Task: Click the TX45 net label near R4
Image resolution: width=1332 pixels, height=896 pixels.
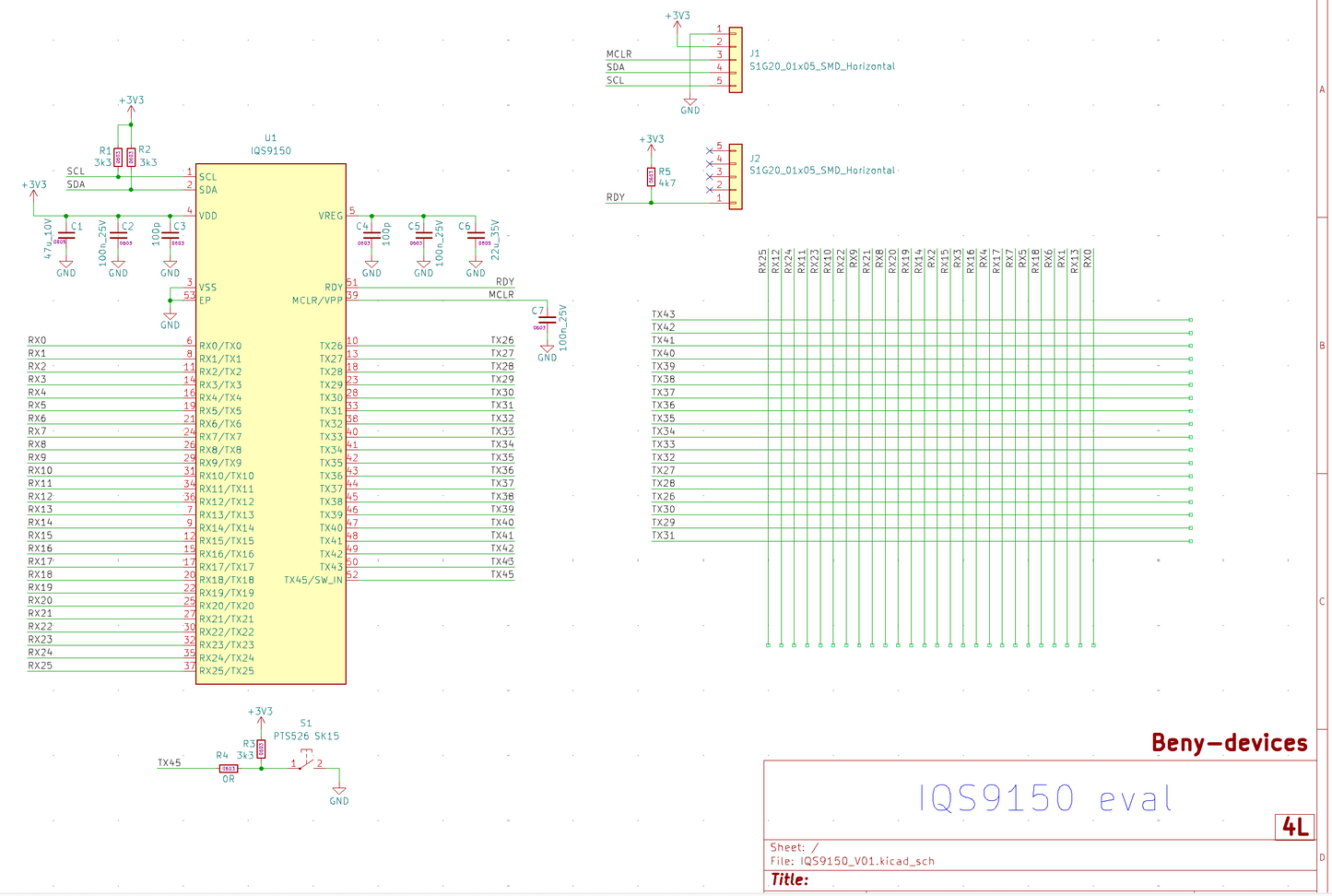Action: pos(169,762)
